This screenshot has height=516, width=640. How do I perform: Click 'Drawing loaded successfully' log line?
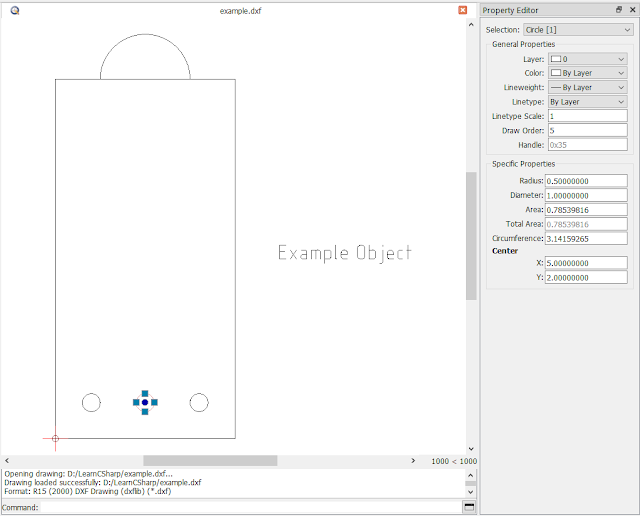103,483
